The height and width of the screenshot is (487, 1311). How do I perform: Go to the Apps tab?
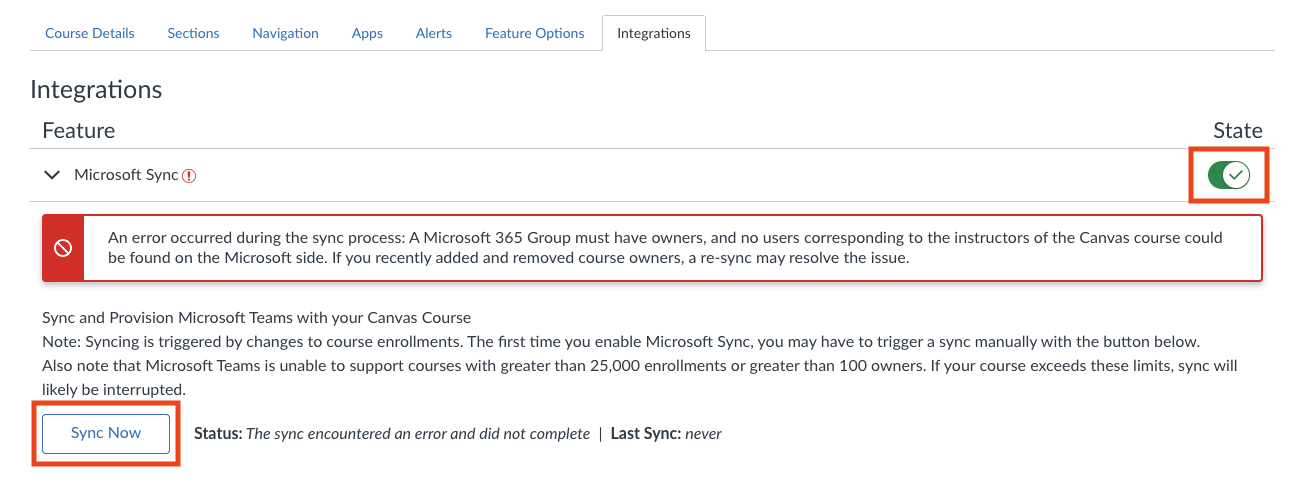(x=367, y=33)
